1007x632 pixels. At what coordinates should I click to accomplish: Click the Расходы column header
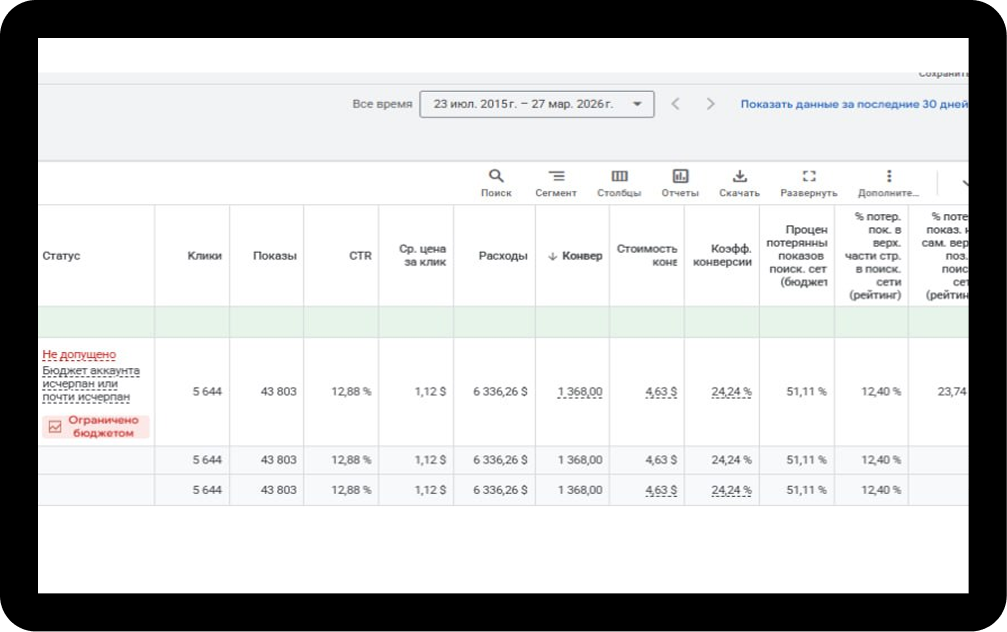[x=502, y=256]
